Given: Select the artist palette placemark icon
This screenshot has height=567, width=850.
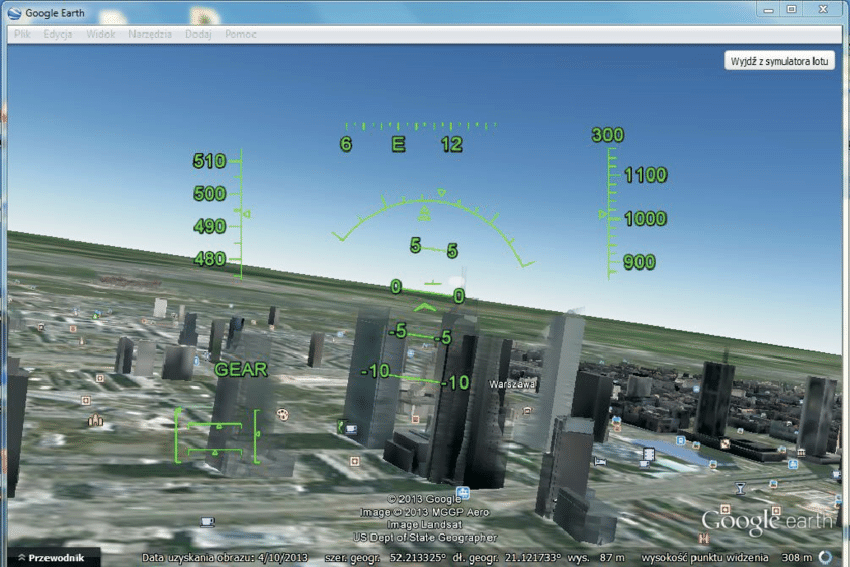Looking at the screenshot, I should 282,413.
